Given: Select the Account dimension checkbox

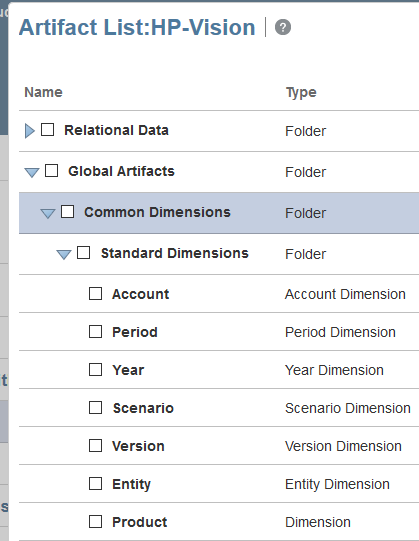Looking at the screenshot, I should pos(96,294).
